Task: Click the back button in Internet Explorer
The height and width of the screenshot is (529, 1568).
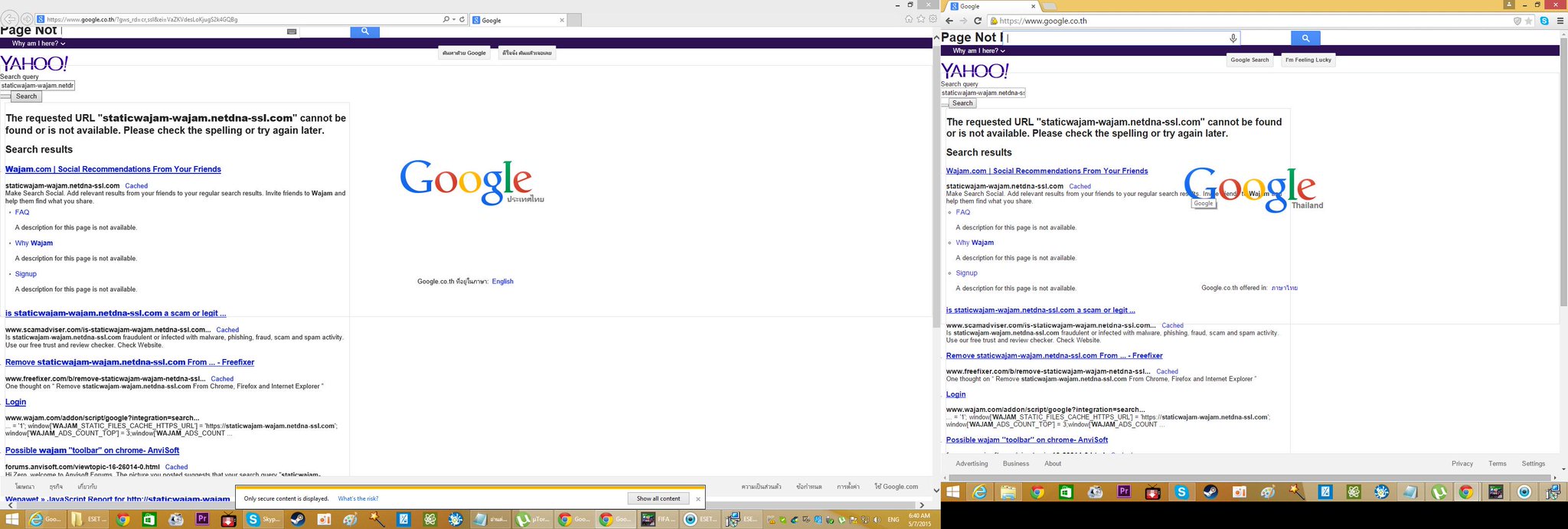Action: (11, 18)
